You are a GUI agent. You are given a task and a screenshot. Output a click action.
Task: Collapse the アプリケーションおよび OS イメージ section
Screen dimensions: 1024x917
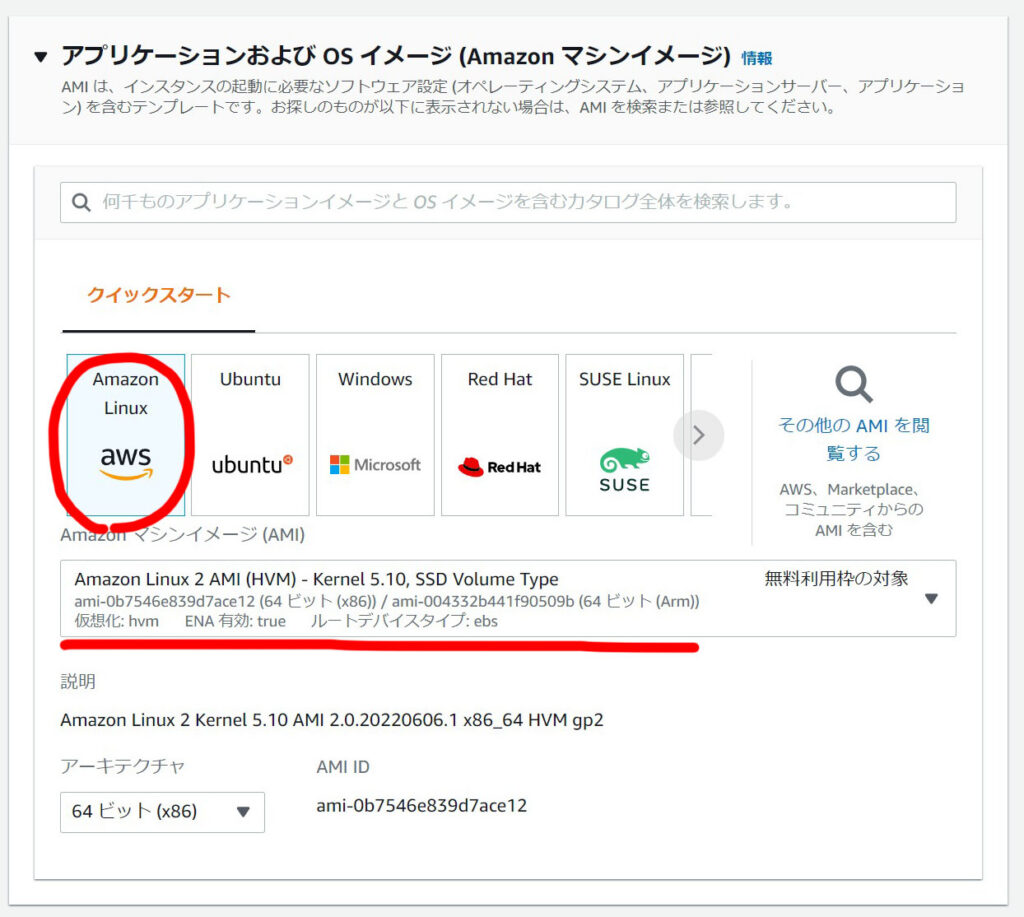coord(40,57)
